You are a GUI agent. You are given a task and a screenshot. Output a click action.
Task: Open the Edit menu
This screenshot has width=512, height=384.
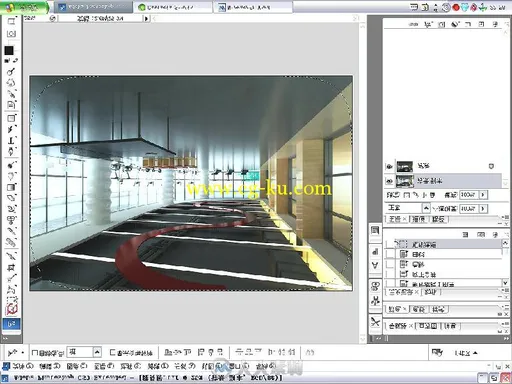pyautogui.click(x=50, y=366)
